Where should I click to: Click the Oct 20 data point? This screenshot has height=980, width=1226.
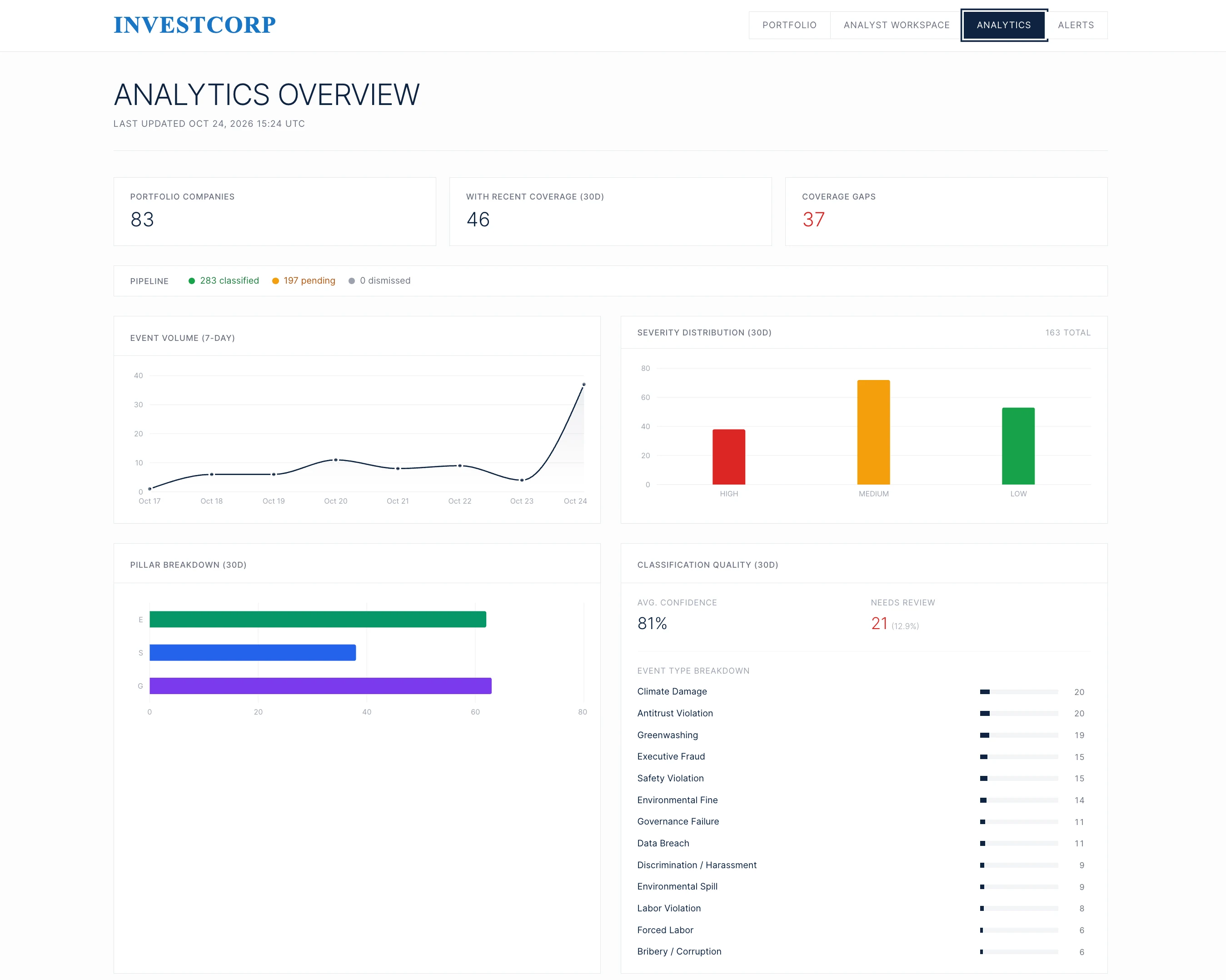(x=335, y=460)
